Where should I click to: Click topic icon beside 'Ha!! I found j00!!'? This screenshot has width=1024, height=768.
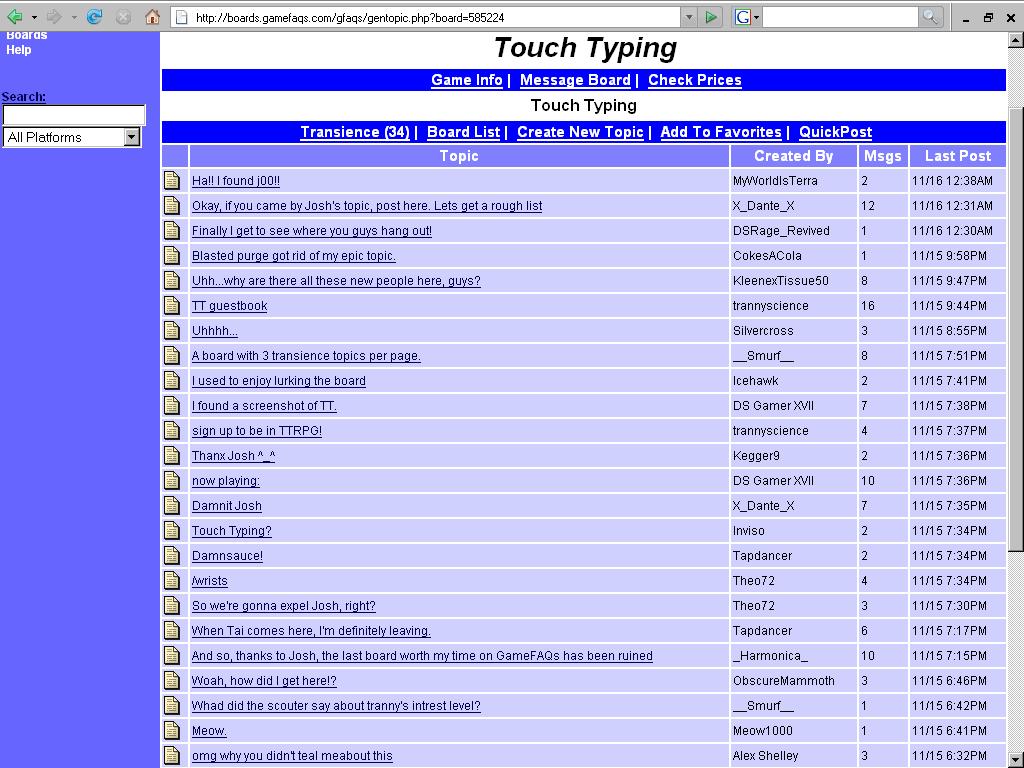172,181
